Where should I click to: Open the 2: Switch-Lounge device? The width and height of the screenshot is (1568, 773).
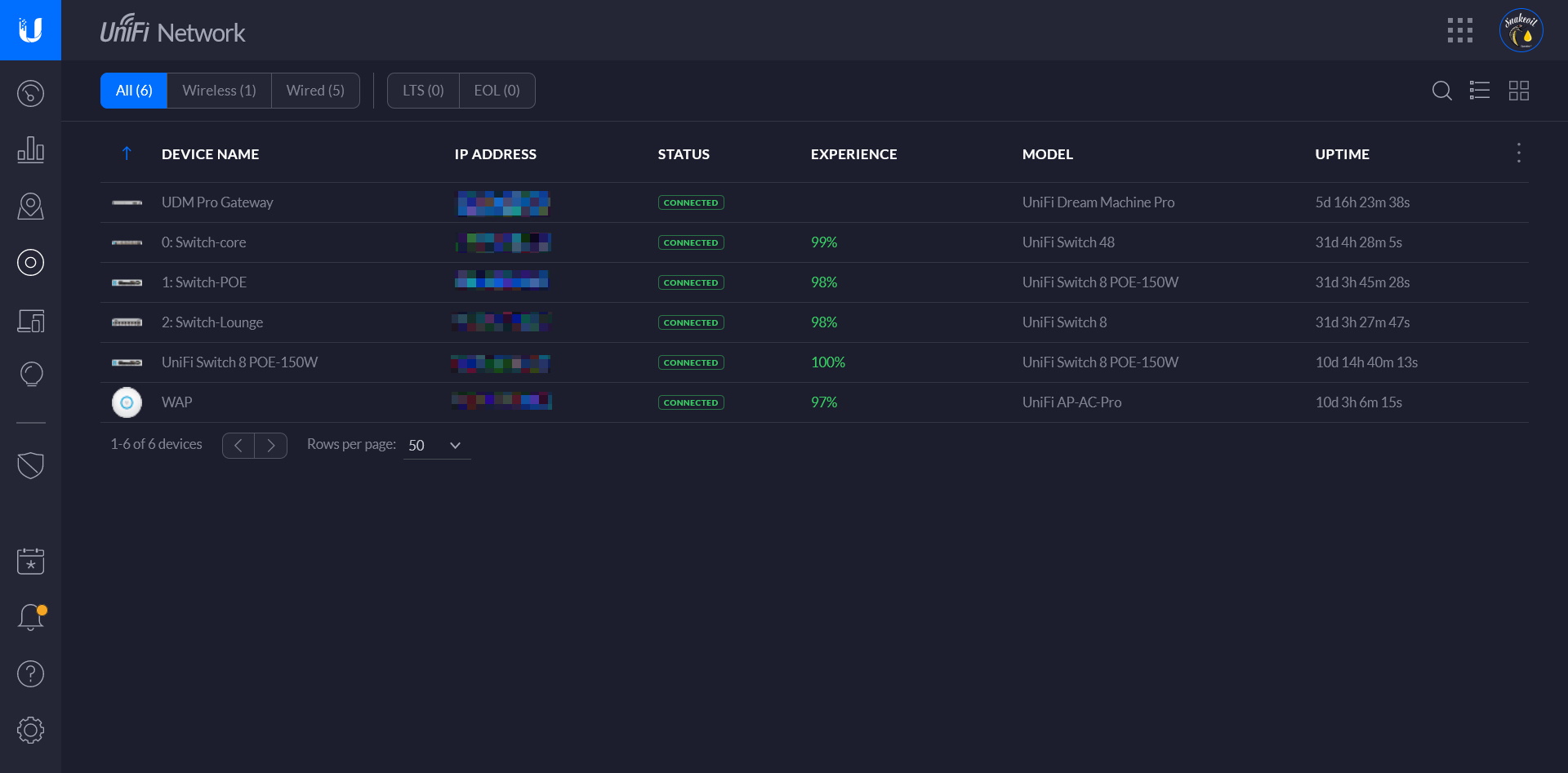212,322
